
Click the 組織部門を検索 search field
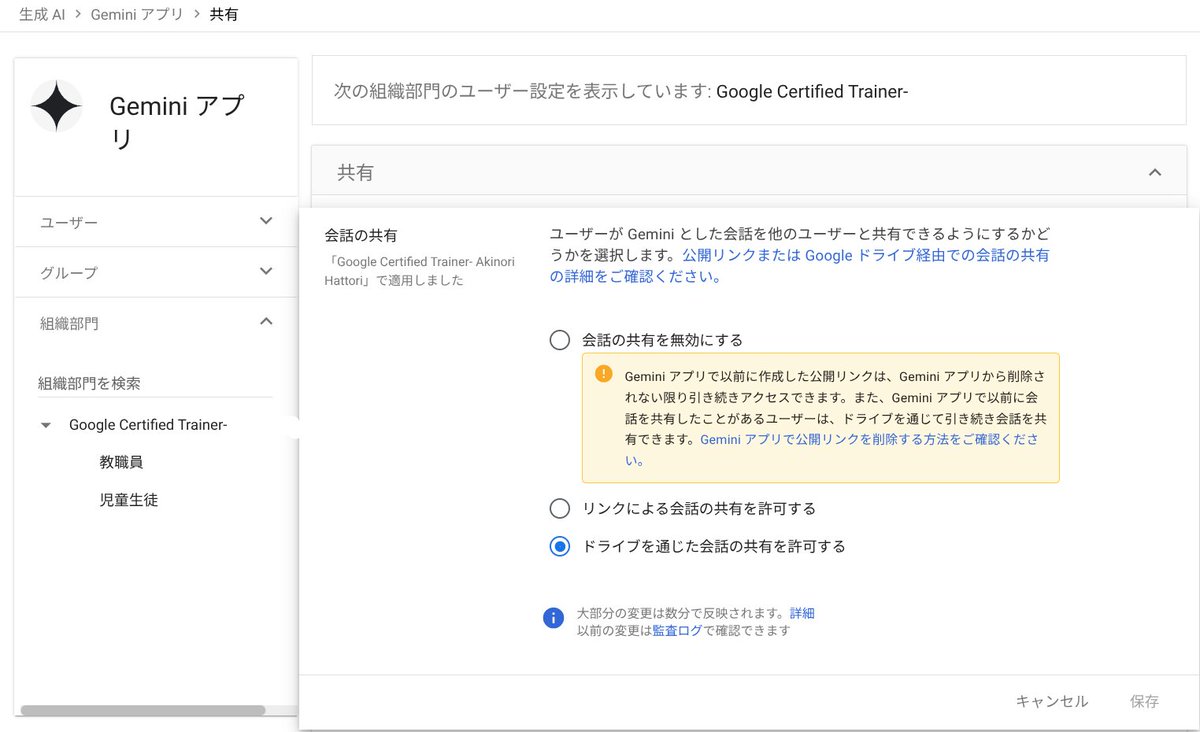pyautogui.click(x=155, y=383)
